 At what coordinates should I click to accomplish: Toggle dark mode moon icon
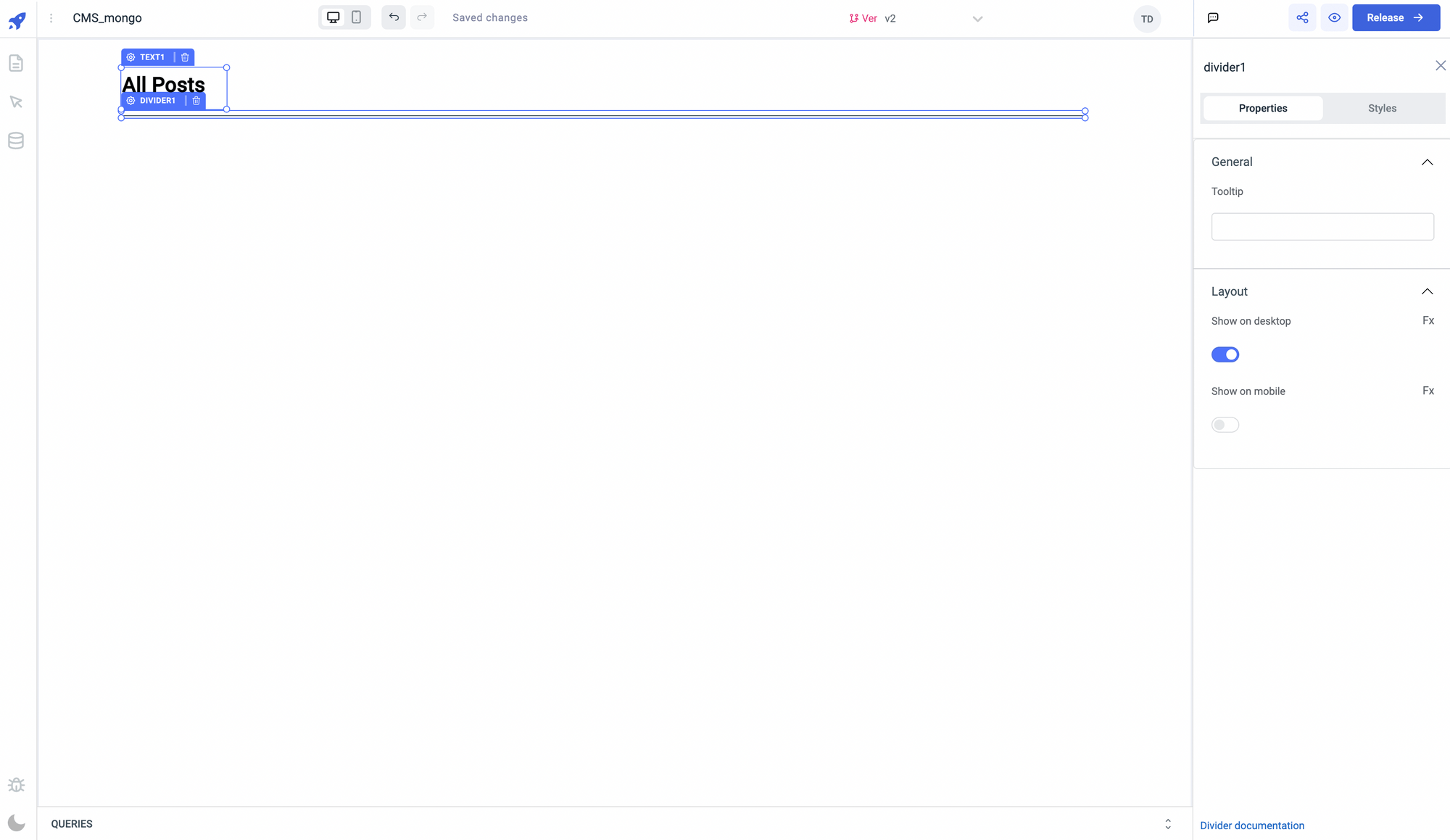[16, 823]
